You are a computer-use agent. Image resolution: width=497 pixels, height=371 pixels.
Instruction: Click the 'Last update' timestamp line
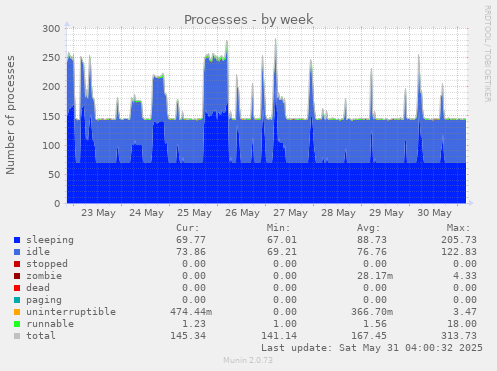[x=372, y=348]
